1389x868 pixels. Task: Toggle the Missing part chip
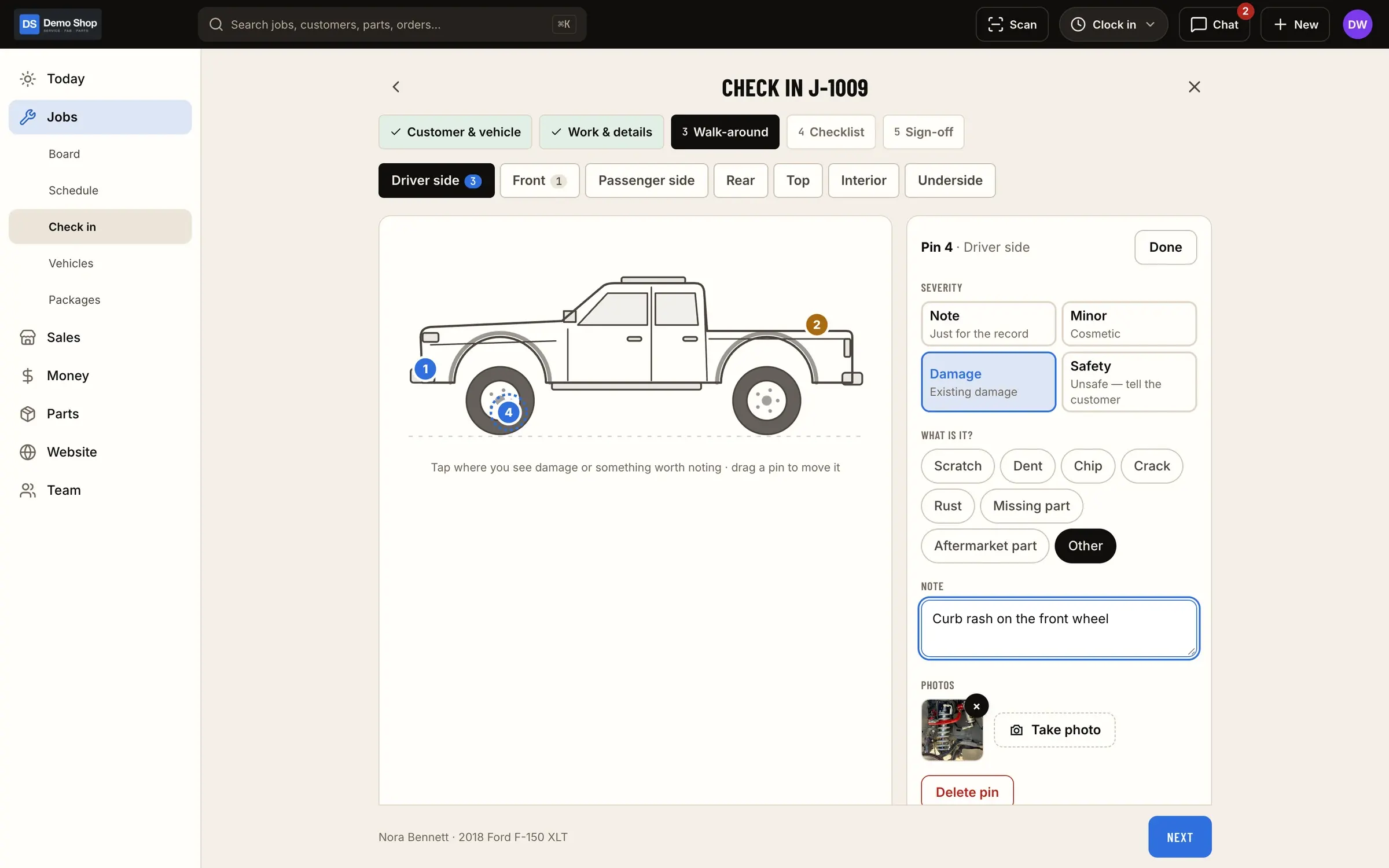pyautogui.click(x=1031, y=506)
